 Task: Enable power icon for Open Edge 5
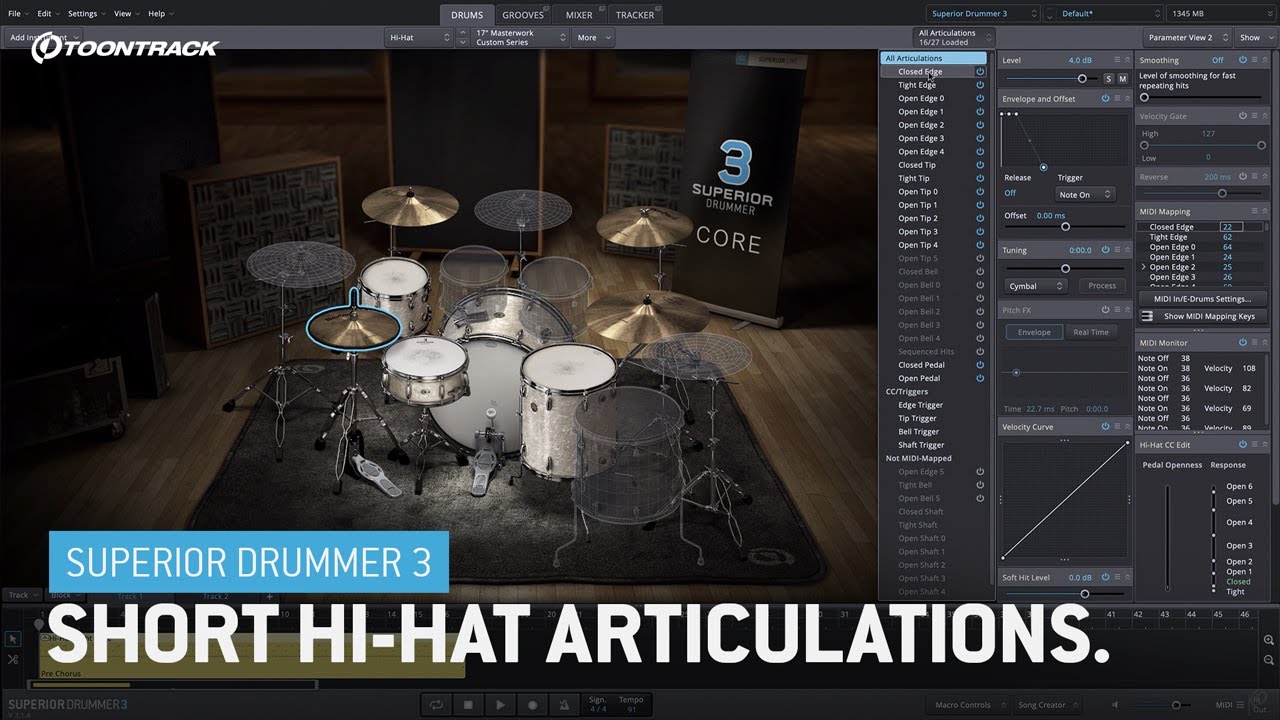[x=980, y=472]
